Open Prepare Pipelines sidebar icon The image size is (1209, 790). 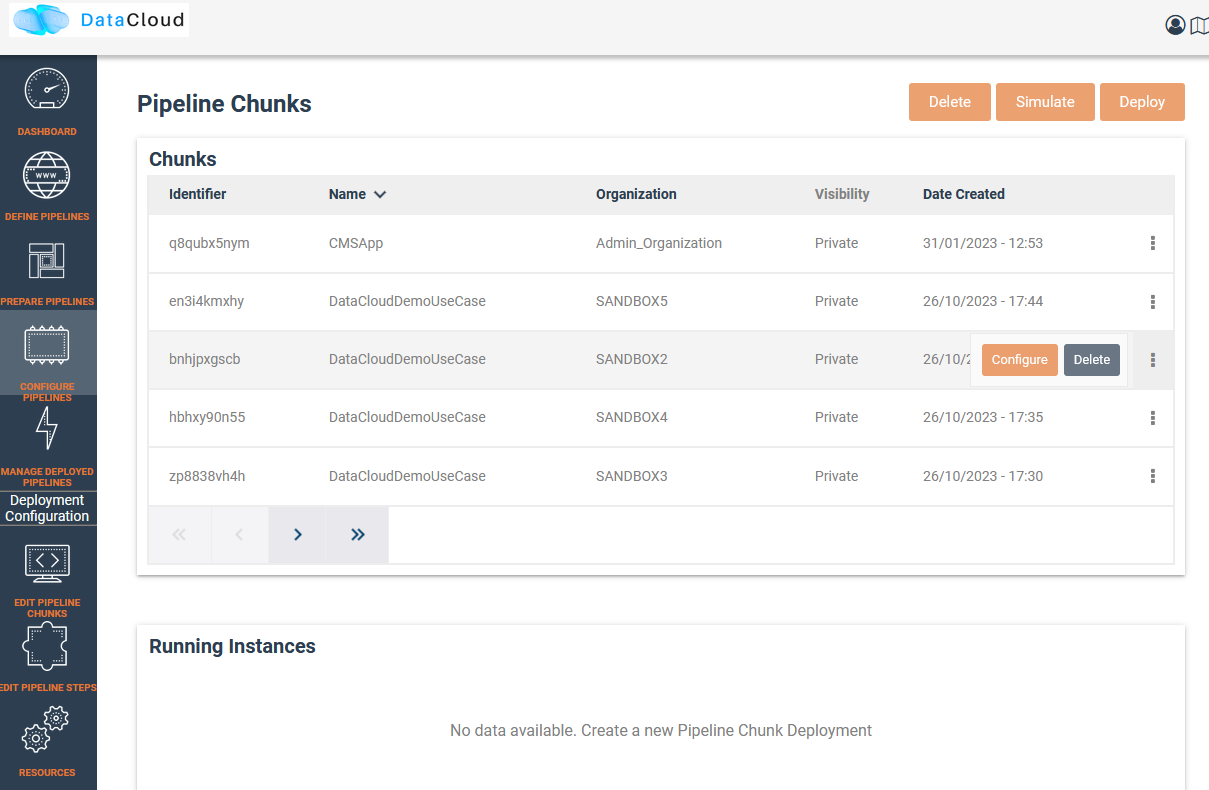[47, 260]
